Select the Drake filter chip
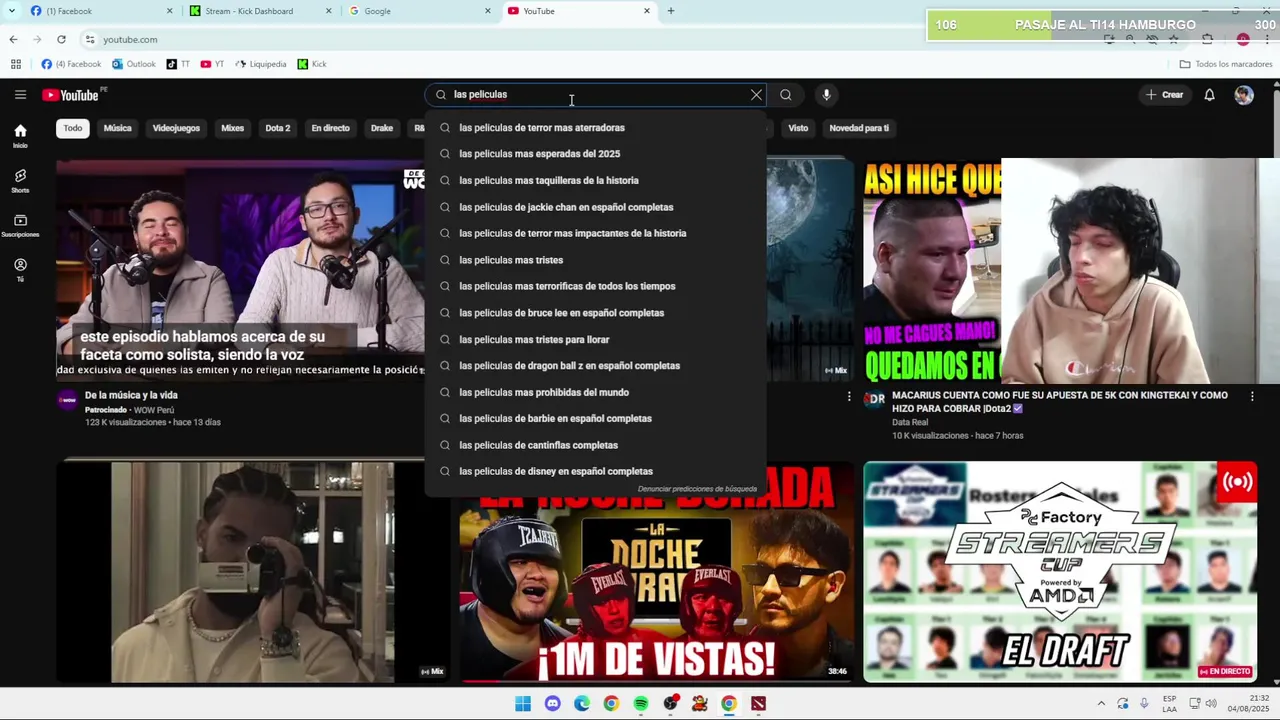This screenshot has width=1280, height=720. pyautogui.click(x=382, y=128)
